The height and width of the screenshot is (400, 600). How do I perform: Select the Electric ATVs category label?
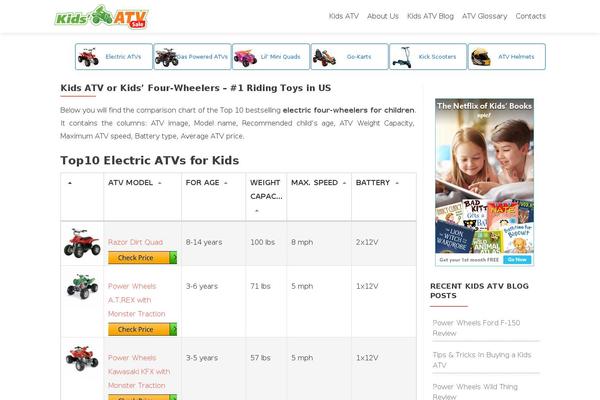(123, 57)
